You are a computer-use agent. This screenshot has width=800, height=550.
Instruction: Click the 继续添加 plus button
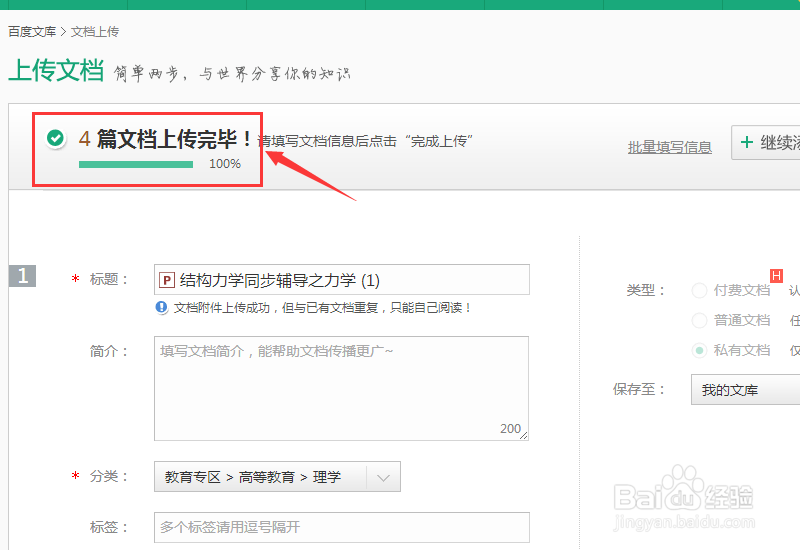pyautogui.click(x=765, y=142)
